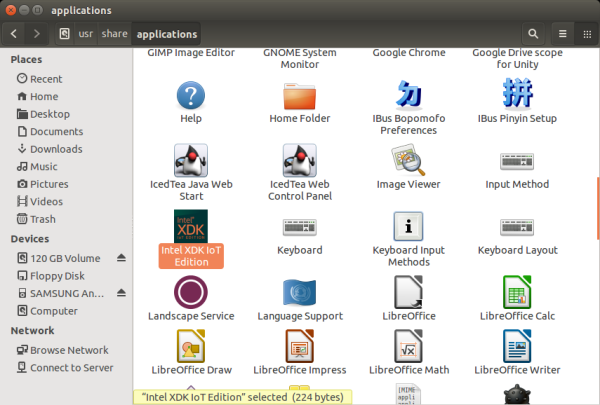Image resolution: width=600 pixels, height=405 pixels.
Task: Click the search magnifier button
Action: [533, 34]
